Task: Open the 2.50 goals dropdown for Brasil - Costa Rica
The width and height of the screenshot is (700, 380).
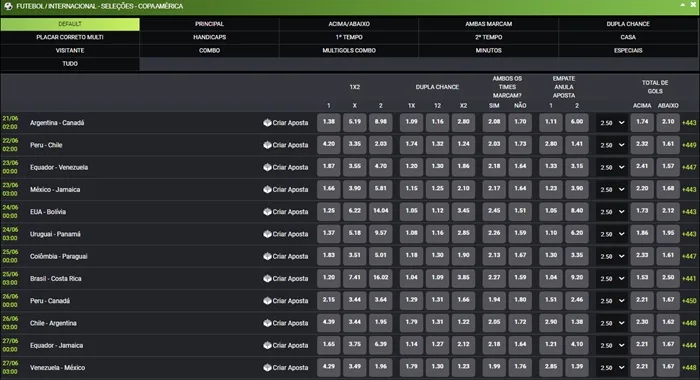Action: point(612,279)
